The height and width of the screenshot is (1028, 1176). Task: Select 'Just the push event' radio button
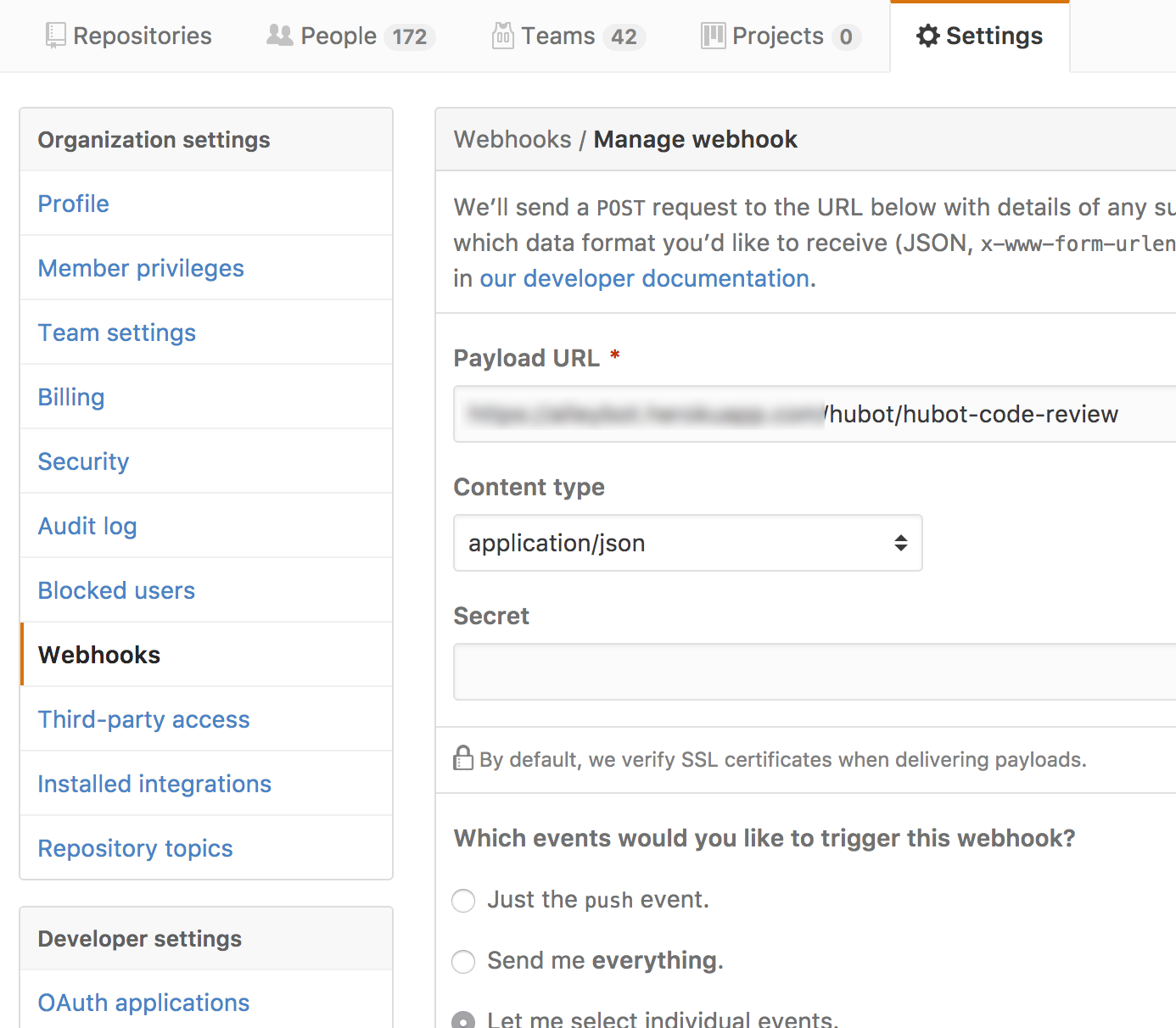pos(463,900)
